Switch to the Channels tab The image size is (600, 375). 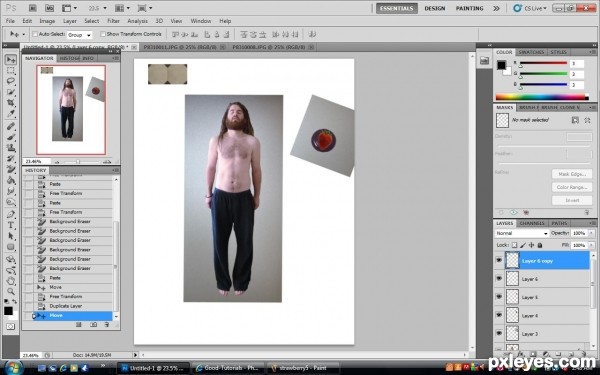click(x=532, y=223)
